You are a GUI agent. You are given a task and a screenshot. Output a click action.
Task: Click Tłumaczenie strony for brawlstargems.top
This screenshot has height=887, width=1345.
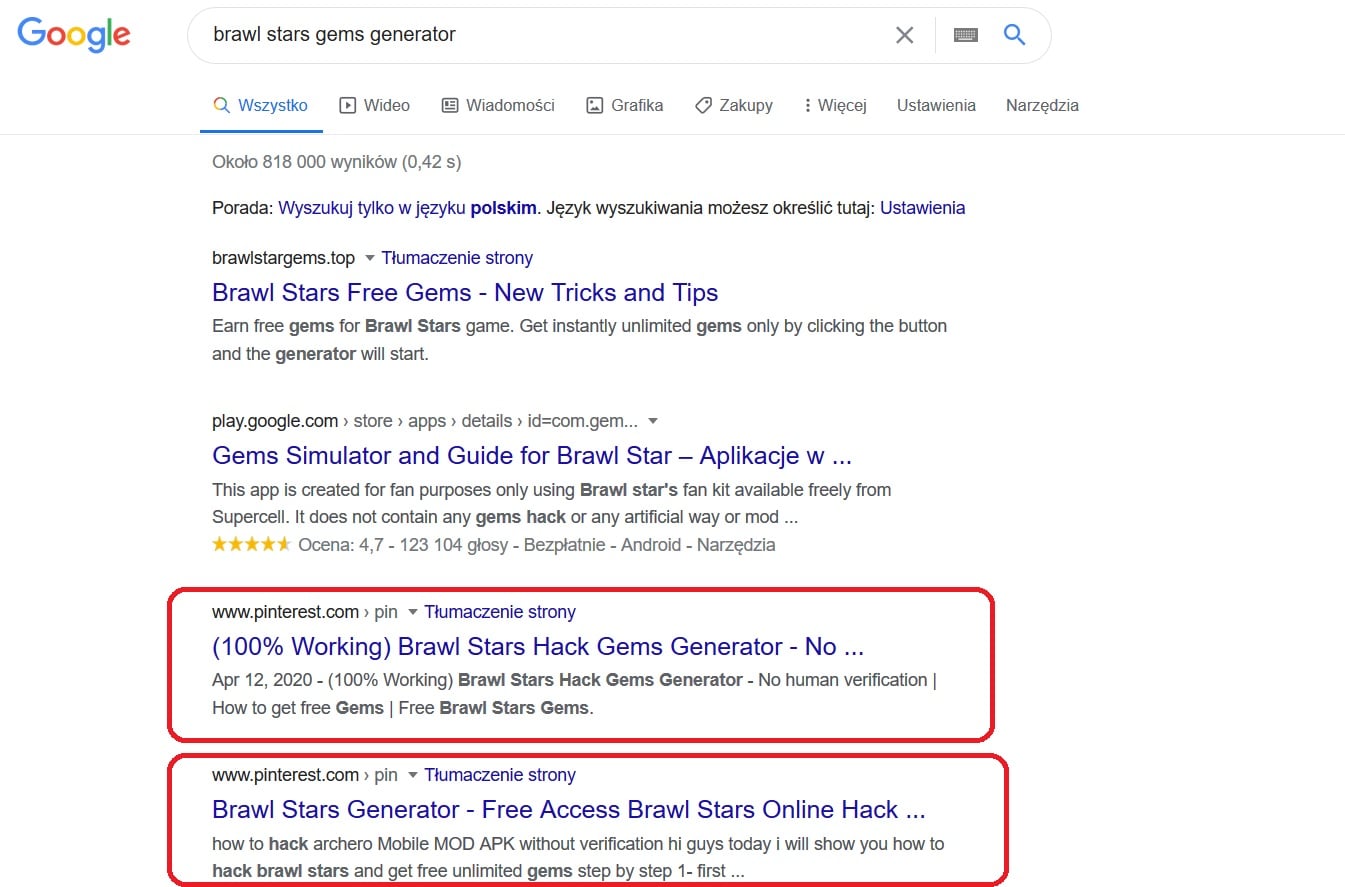pyautogui.click(x=457, y=258)
